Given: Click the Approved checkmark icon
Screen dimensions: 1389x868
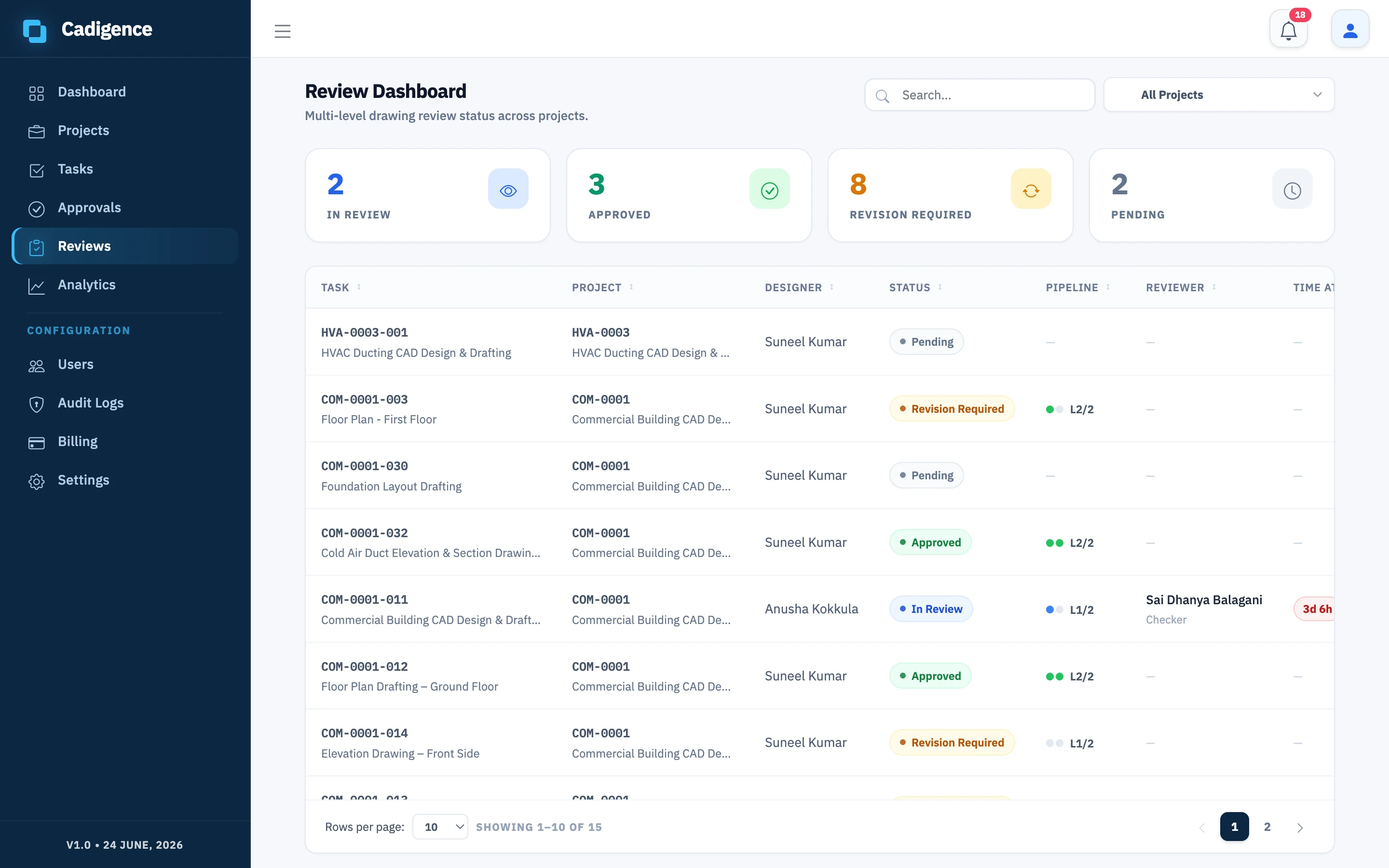Looking at the screenshot, I should pyautogui.click(x=769, y=189).
